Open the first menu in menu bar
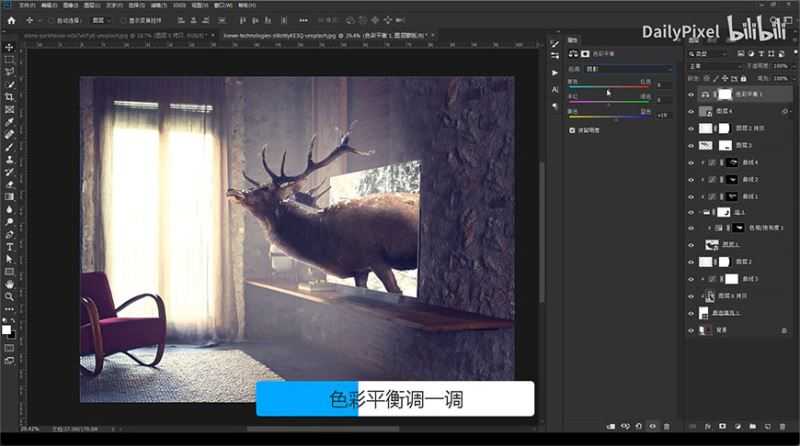 pos(22,5)
